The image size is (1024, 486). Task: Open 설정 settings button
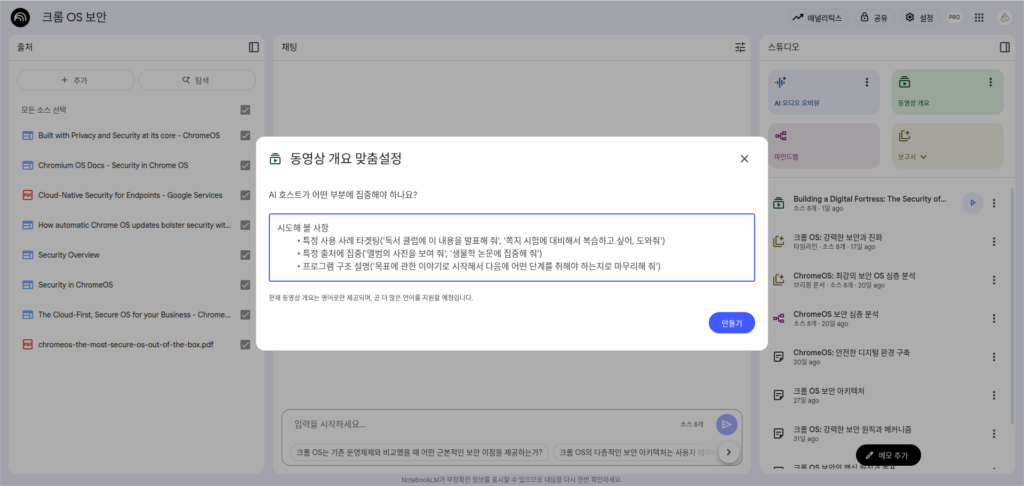pyautogui.click(x=919, y=18)
